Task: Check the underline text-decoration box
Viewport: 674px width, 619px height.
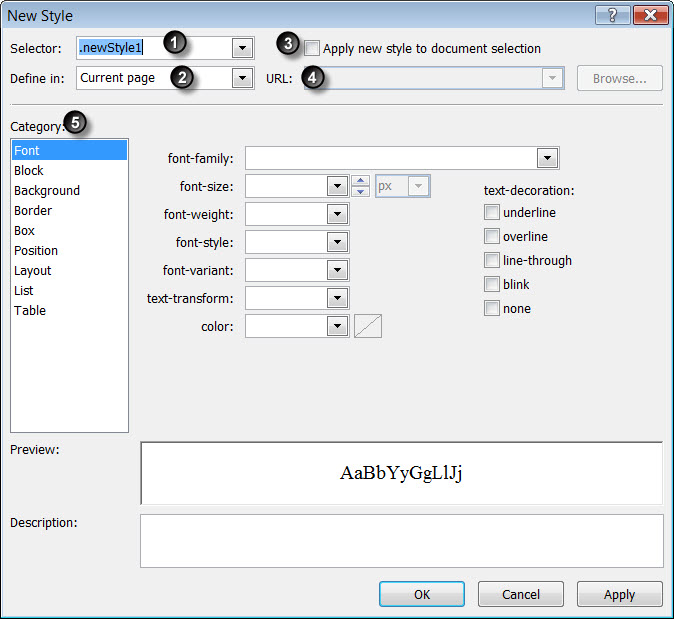Action: (492, 212)
